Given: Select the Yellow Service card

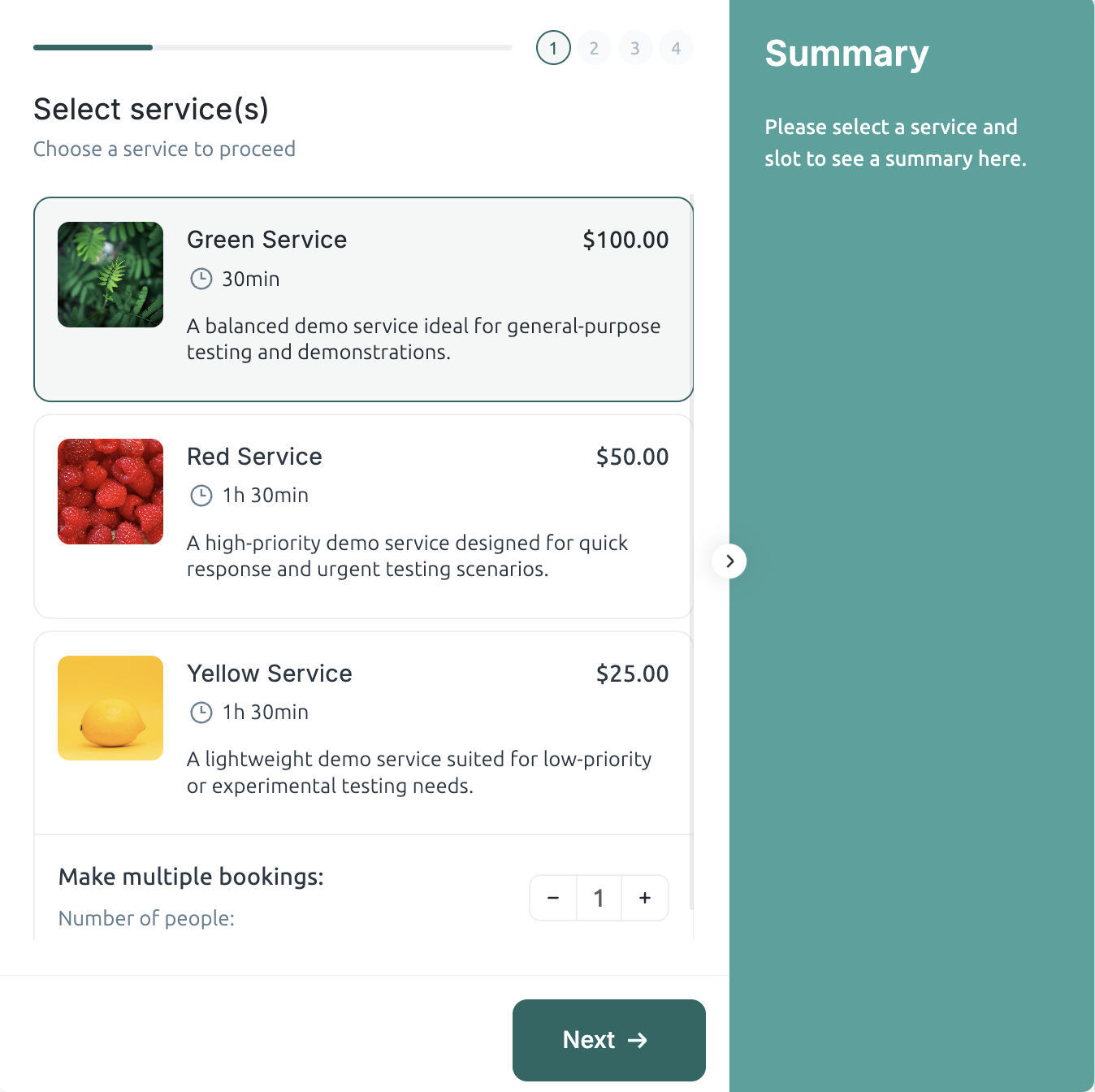Looking at the screenshot, I should (363, 731).
